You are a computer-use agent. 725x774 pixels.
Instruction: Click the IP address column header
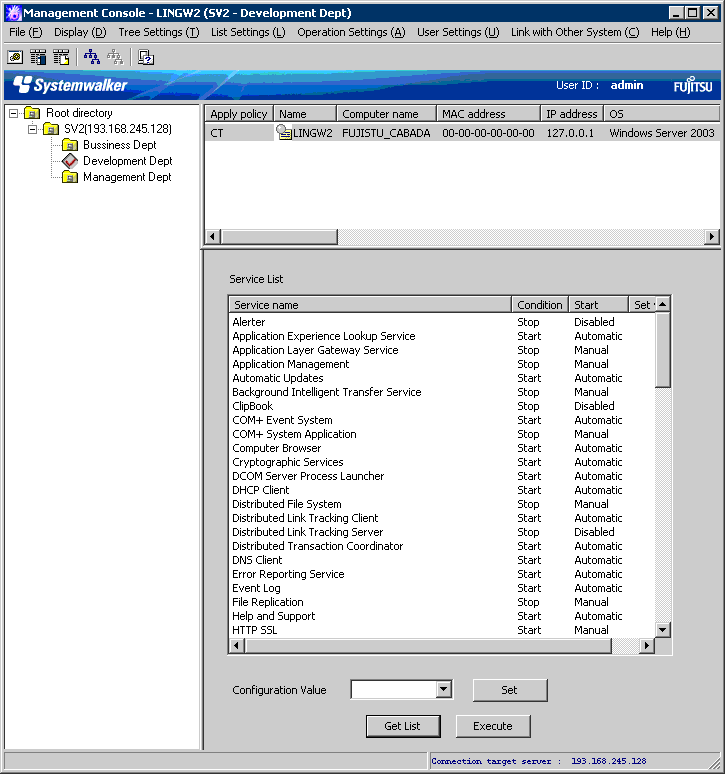point(572,114)
